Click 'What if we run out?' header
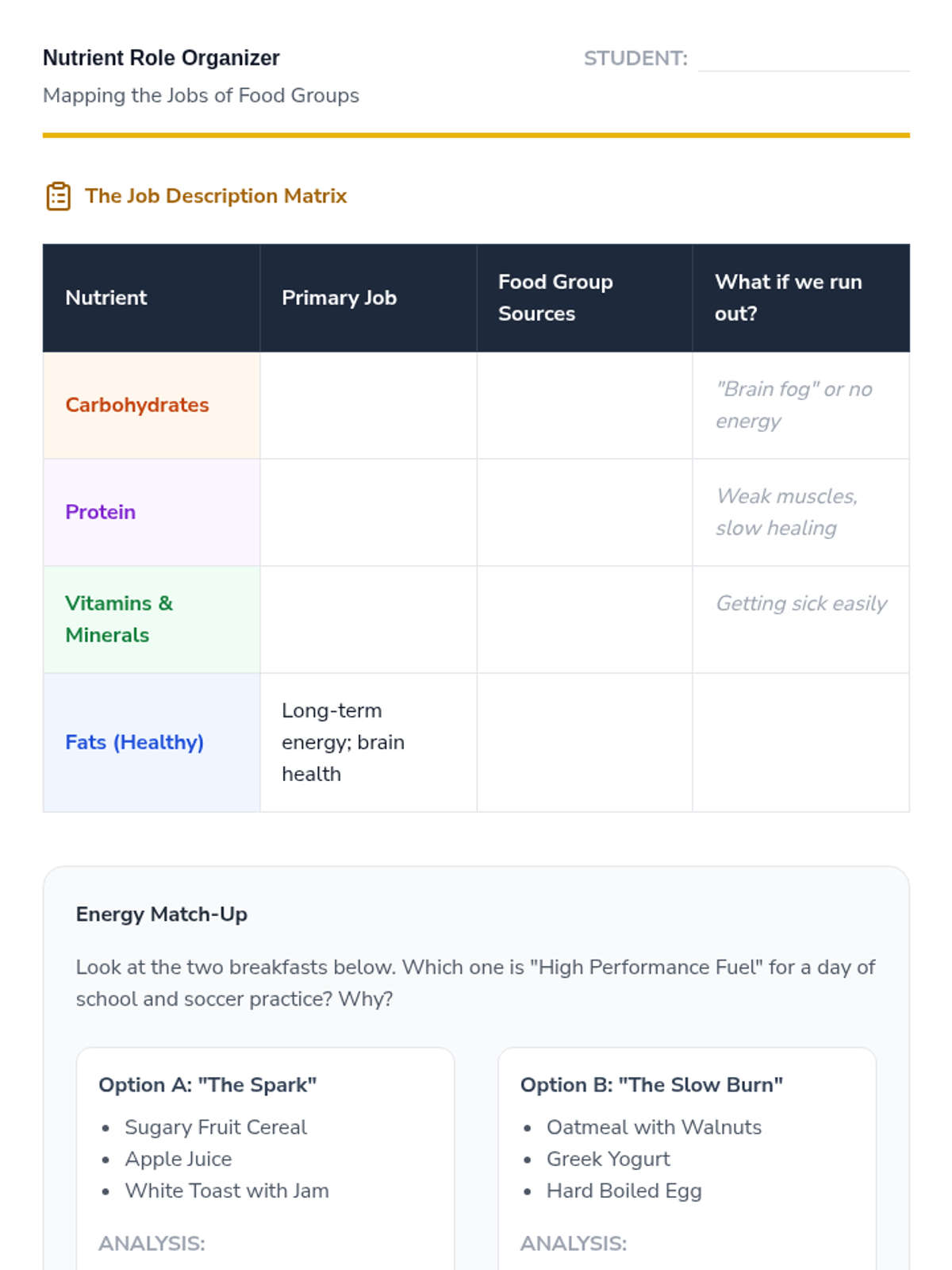The height and width of the screenshot is (1270, 952). pos(788,298)
